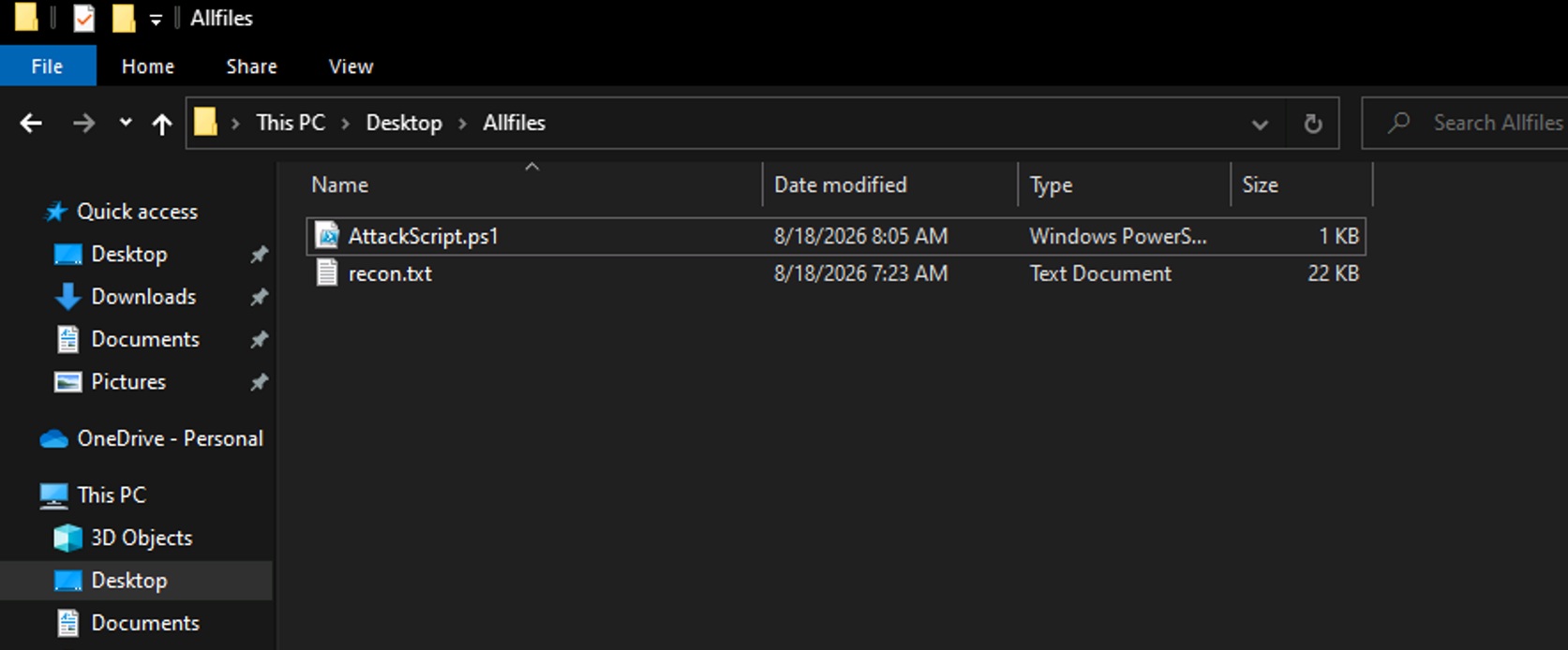Sort files by Size column header

(1302, 185)
